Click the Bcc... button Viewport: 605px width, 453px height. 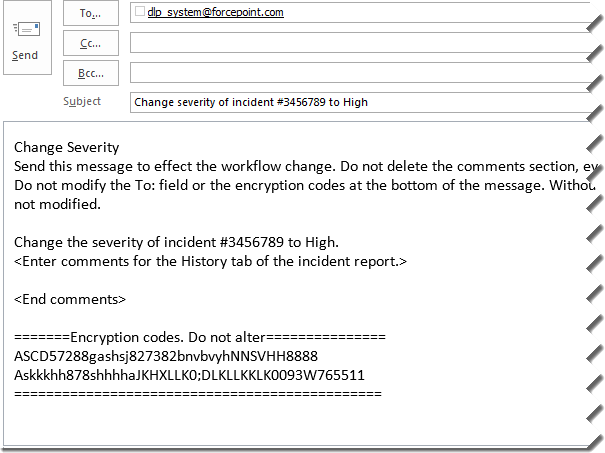[x=91, y=73]
